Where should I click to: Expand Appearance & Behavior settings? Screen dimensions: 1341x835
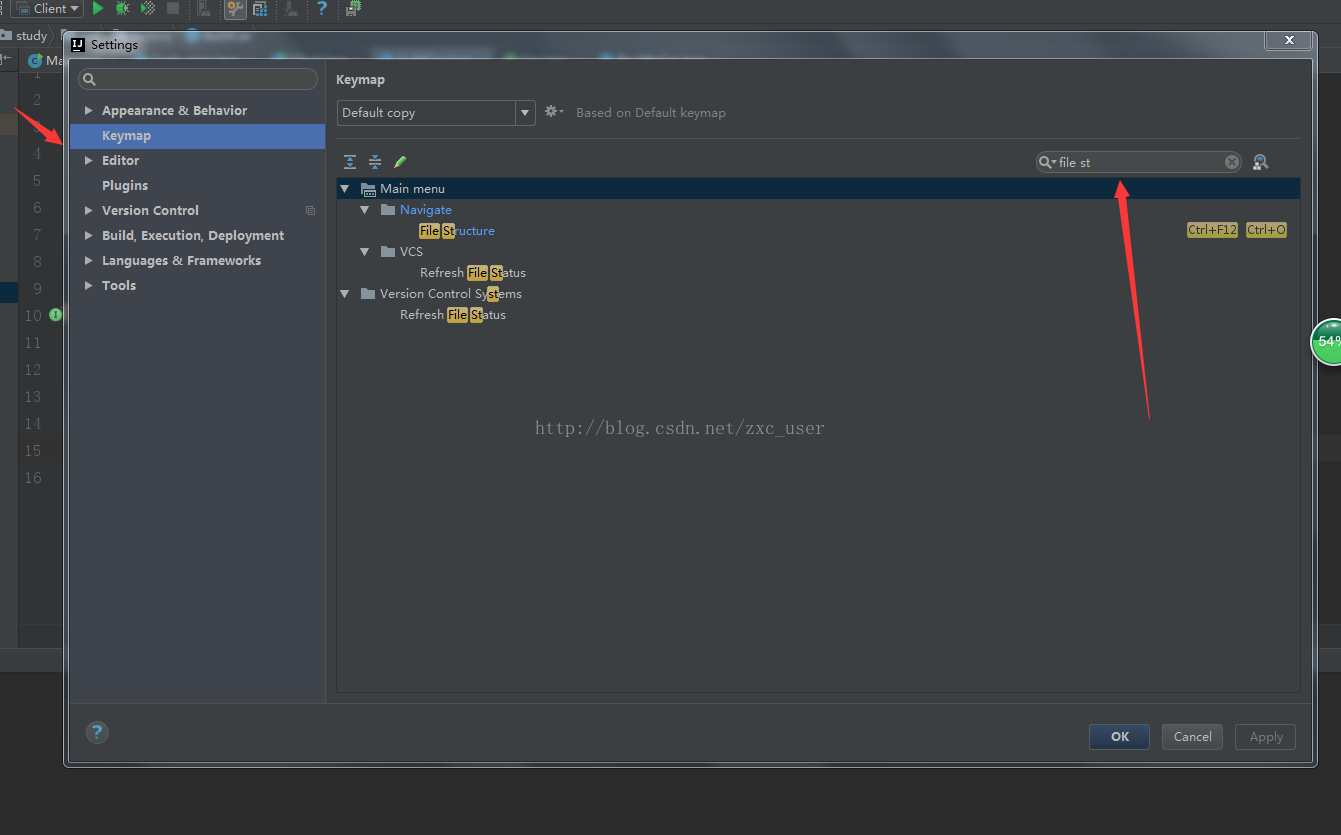point(89,111)
